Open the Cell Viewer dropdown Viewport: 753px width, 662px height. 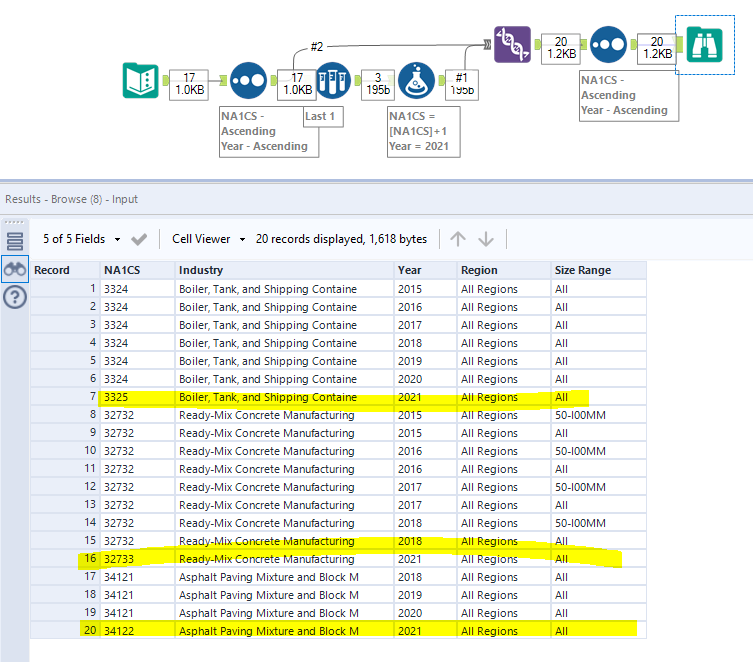(207, 239)
